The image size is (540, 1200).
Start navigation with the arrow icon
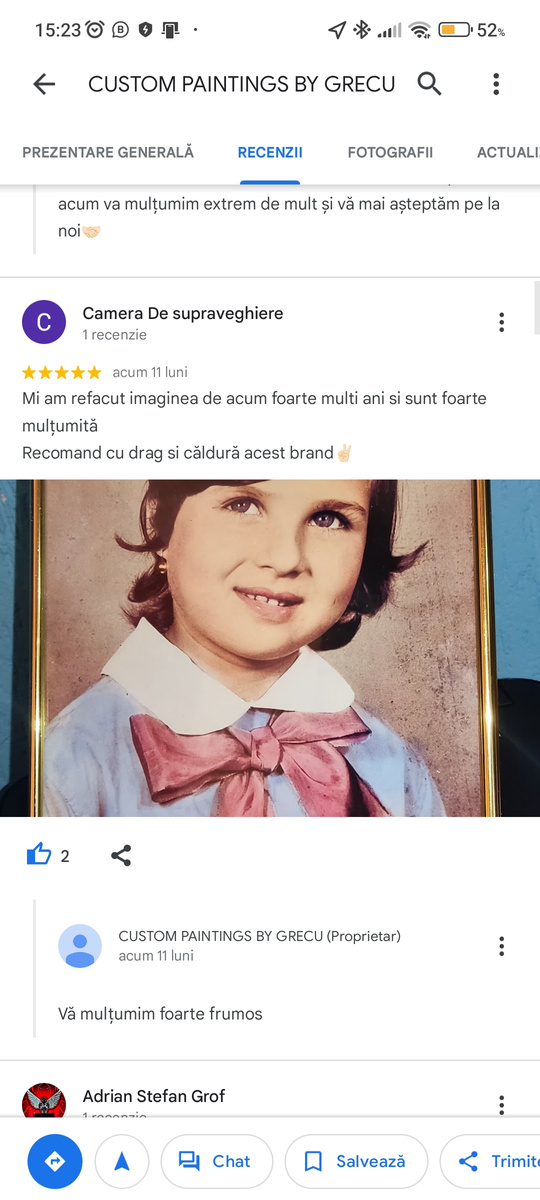[x=122, y=1161]
